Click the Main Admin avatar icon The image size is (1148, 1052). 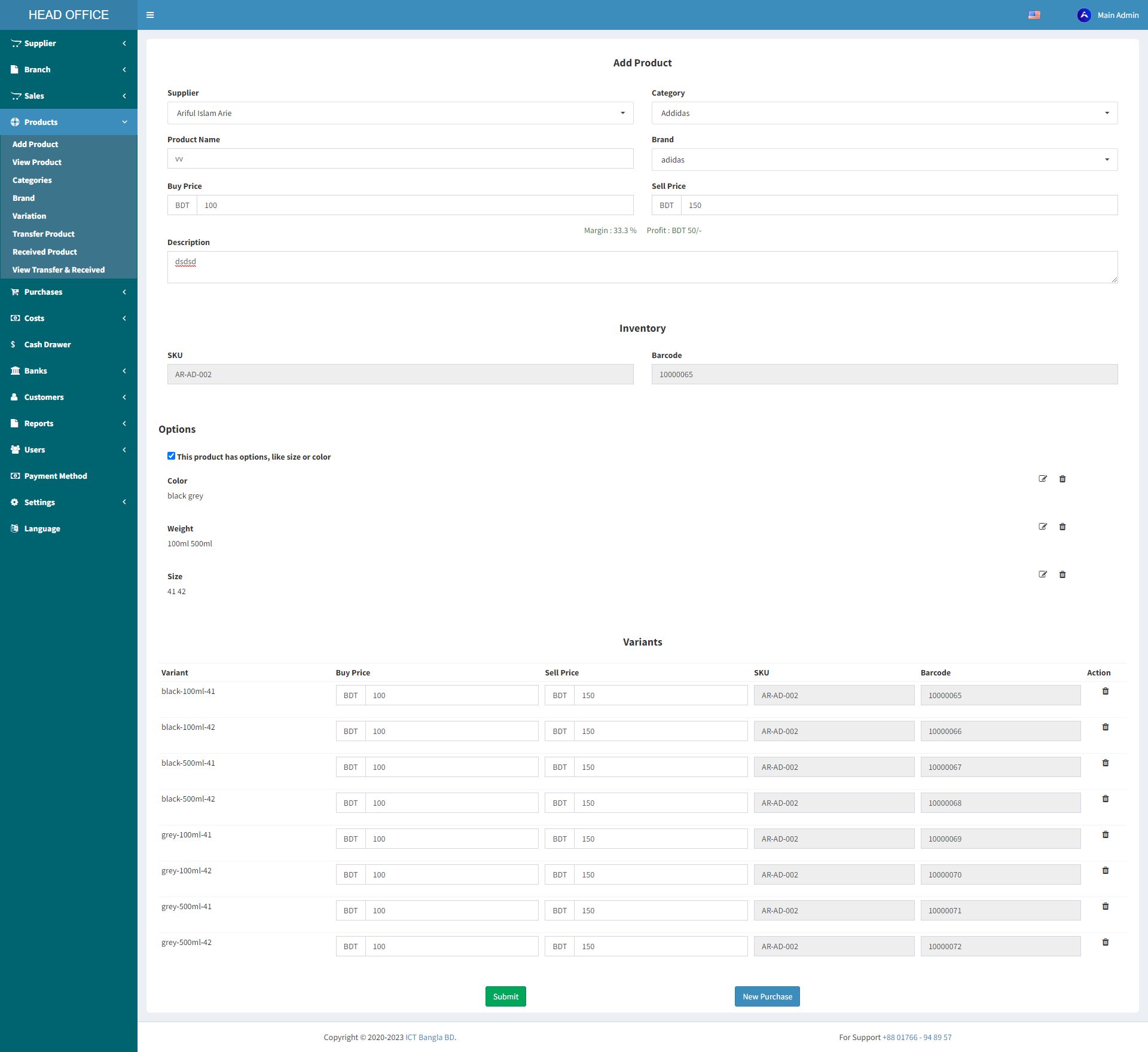pyautogui.click(x=1083, y=15)
